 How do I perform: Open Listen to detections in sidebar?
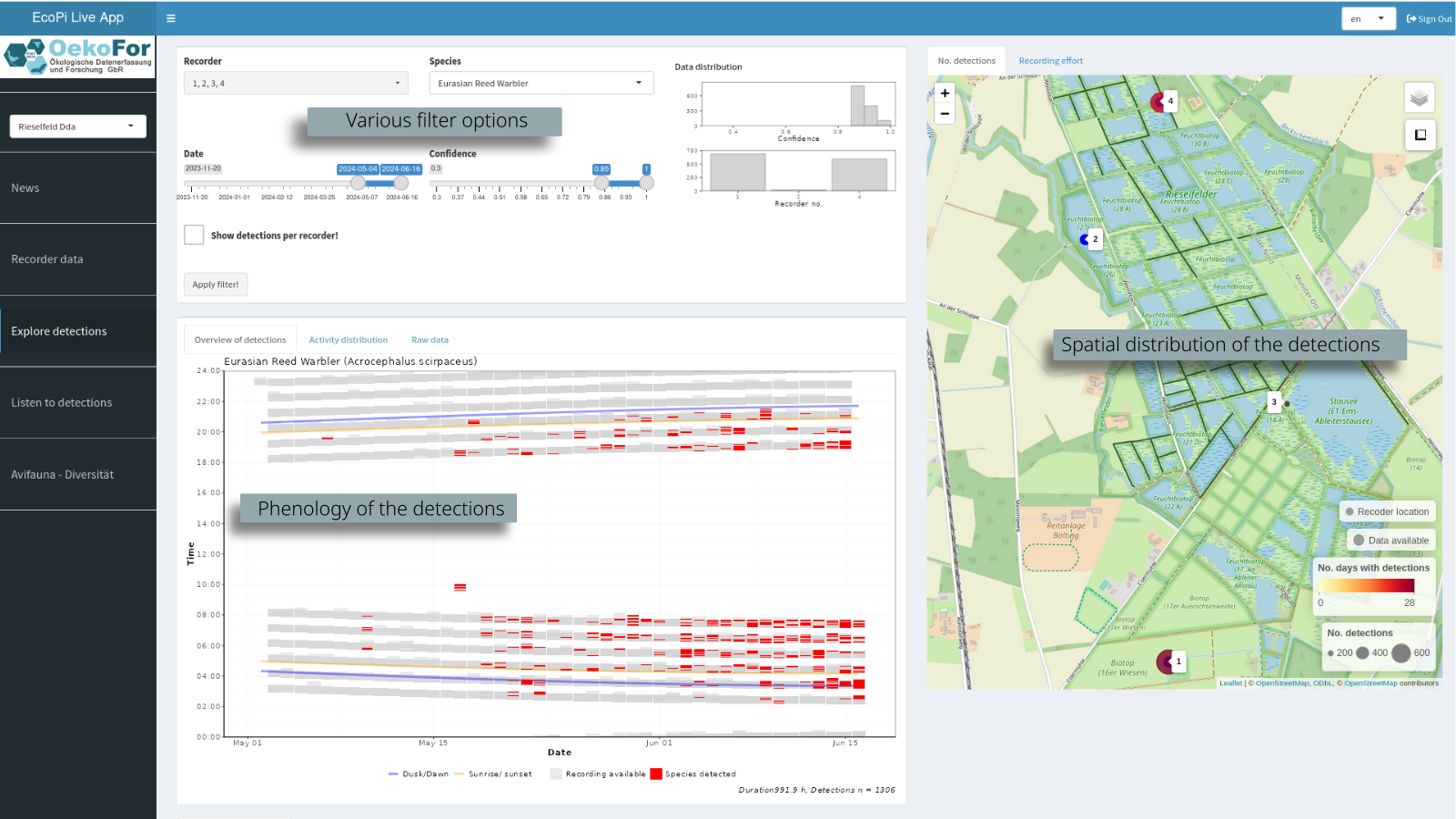coord(62,402)
